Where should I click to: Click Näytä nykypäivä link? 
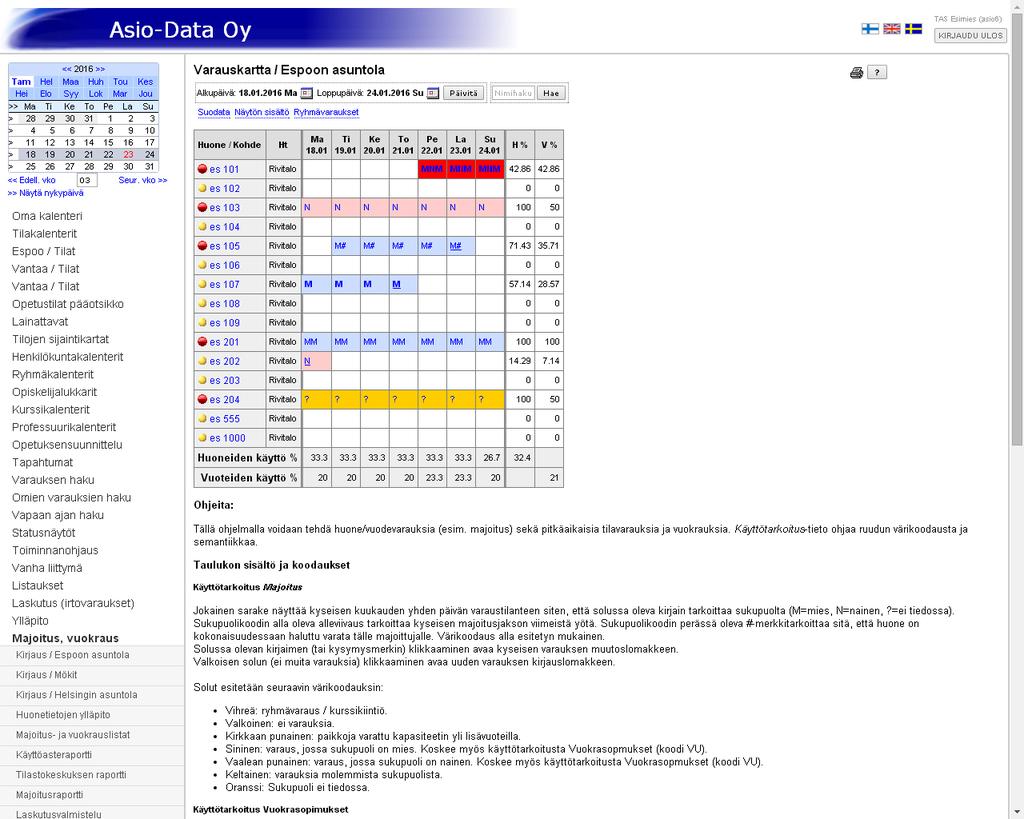click(46, 193)
